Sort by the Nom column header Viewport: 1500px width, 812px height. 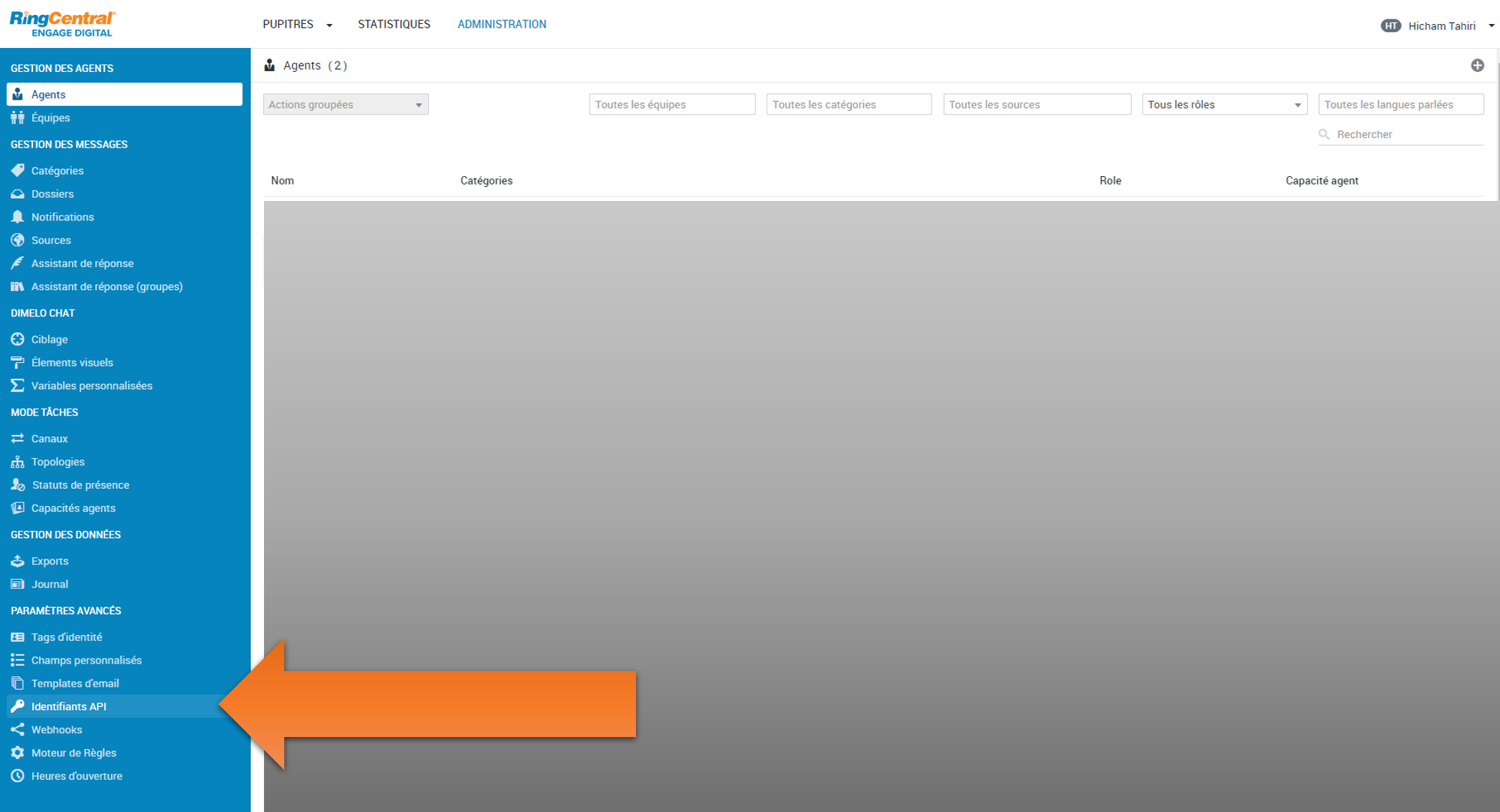[x=282, y=181]
